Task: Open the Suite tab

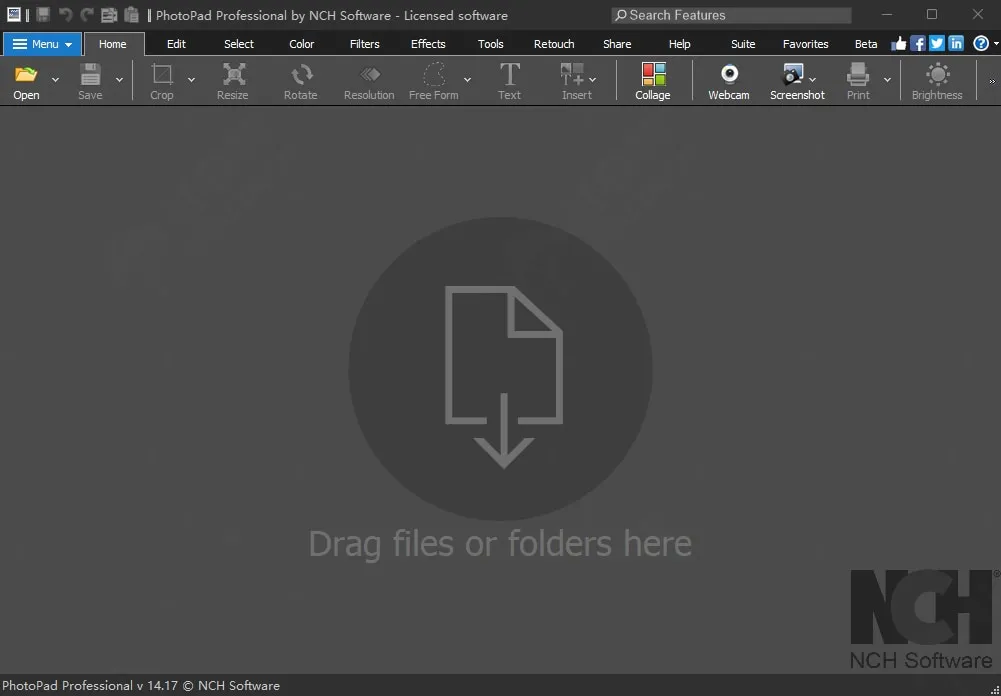Action: click(743, 44)
